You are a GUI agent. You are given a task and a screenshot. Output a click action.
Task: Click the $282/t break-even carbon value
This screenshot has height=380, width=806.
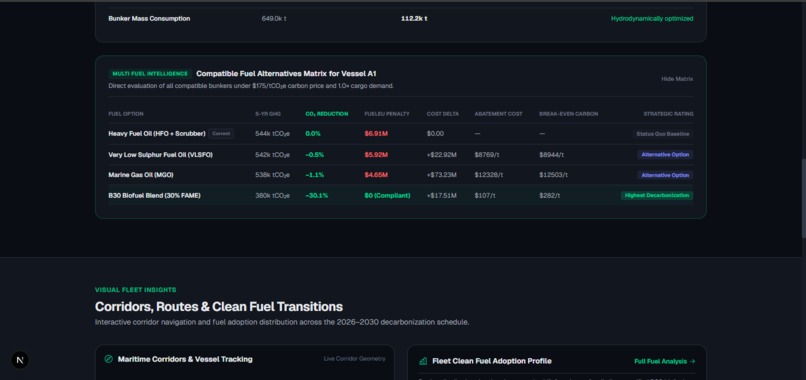point(549,195)
